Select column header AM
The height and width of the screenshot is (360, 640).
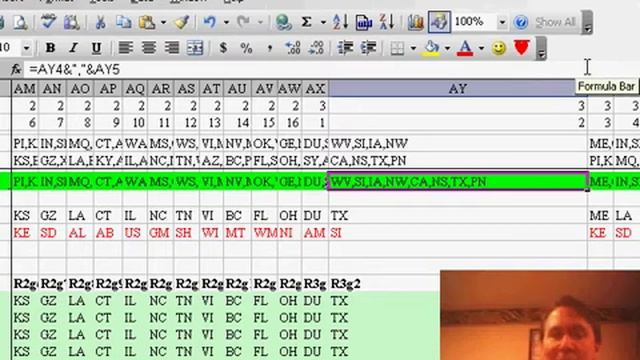tap(24, 89)
